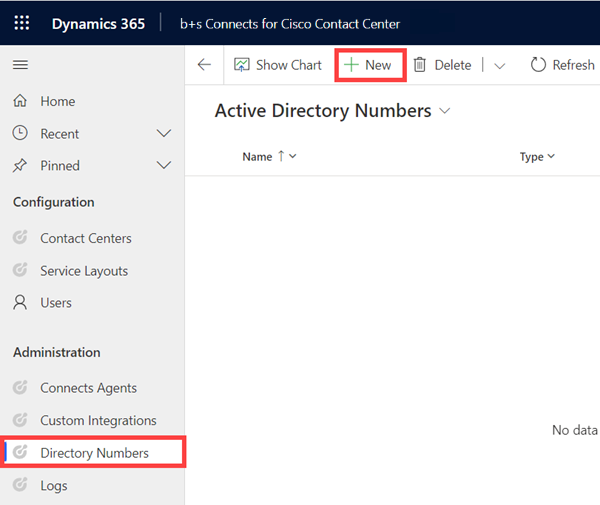600x505 pixels.
Task: Click the Users person icon
Action: pos(20,302)
